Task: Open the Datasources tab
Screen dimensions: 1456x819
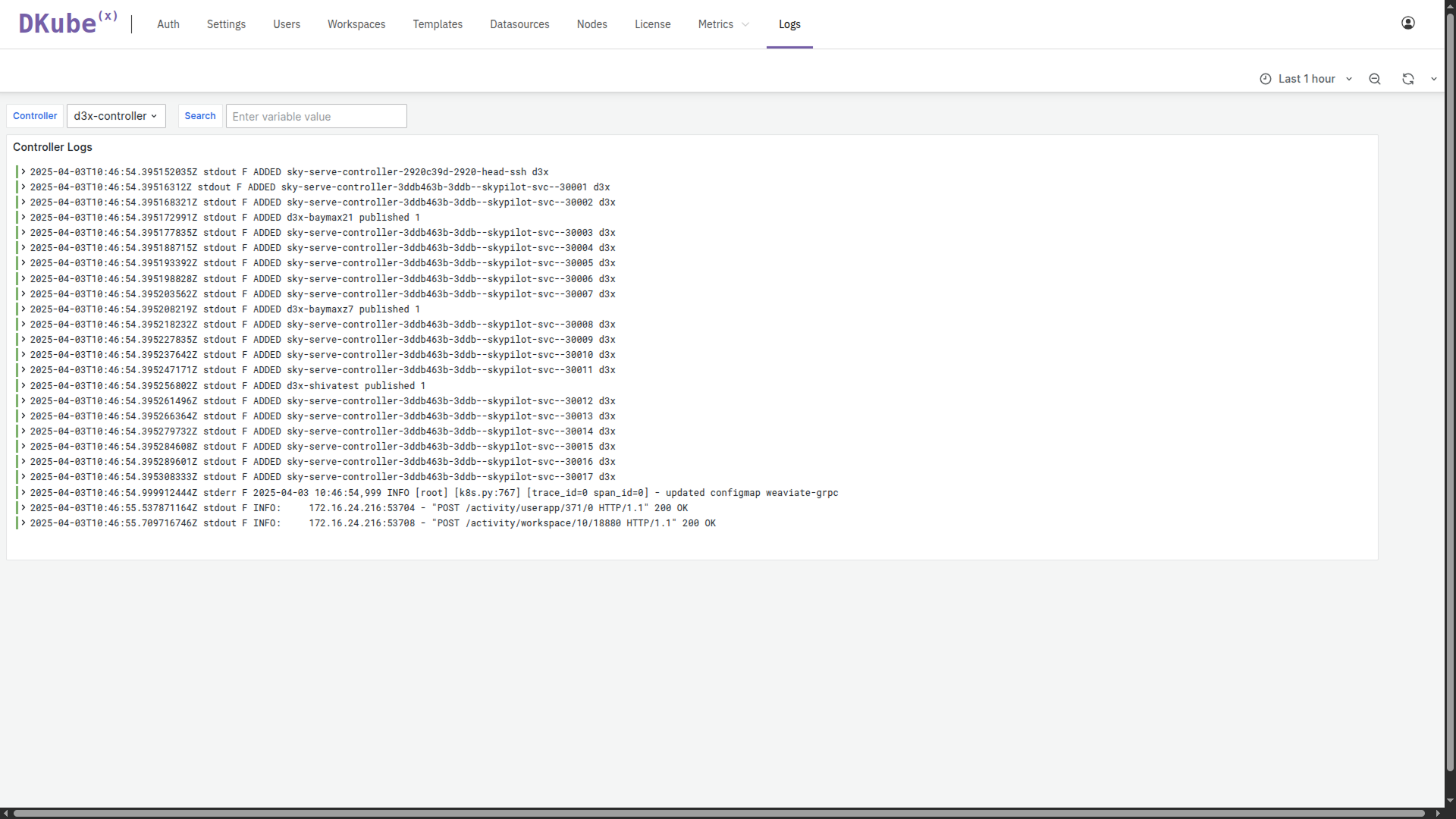Action: 519,24
